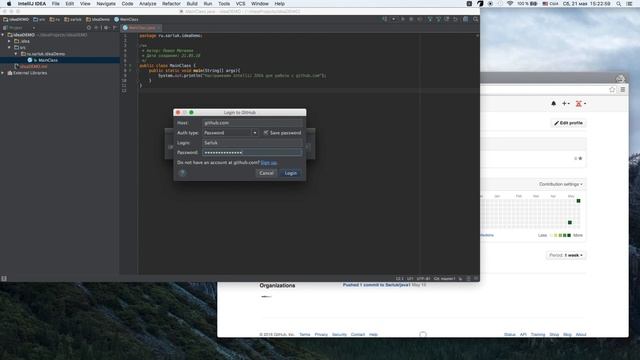Open Auth type dropdown
The height and width of the screenshot is (360, 640).
pos(231,133)
